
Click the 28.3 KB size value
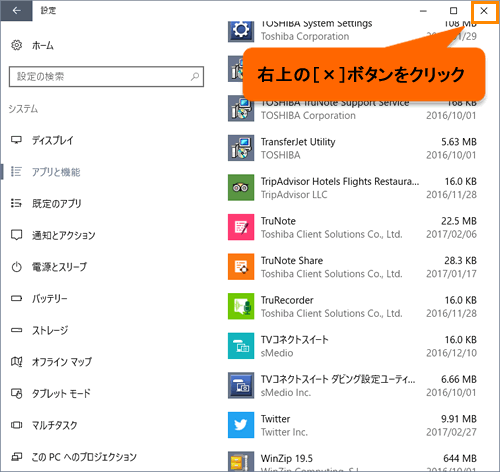[x=460, y=261]
